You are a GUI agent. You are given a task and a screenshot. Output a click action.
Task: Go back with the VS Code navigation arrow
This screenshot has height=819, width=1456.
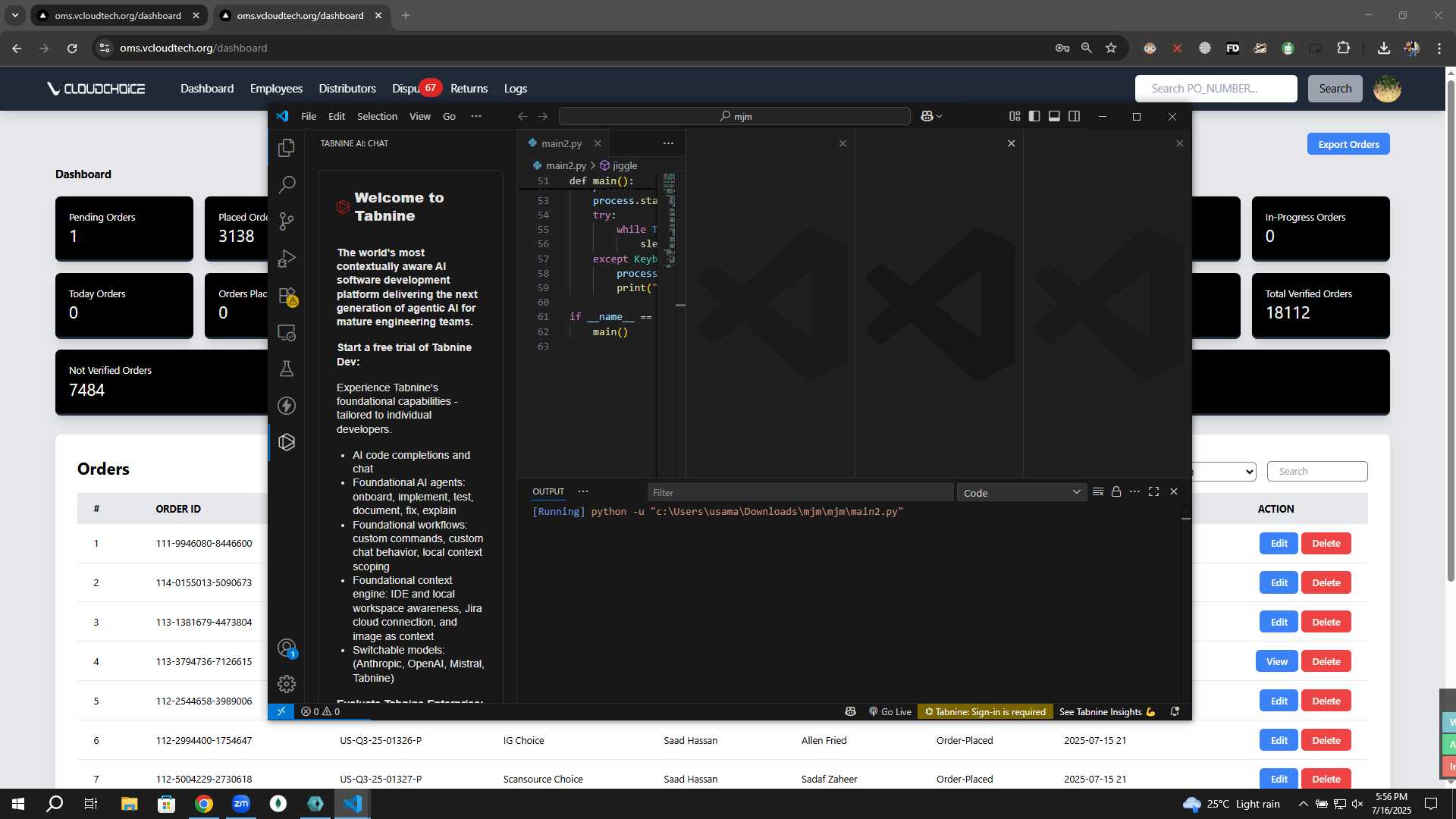[x=522, y=116]
